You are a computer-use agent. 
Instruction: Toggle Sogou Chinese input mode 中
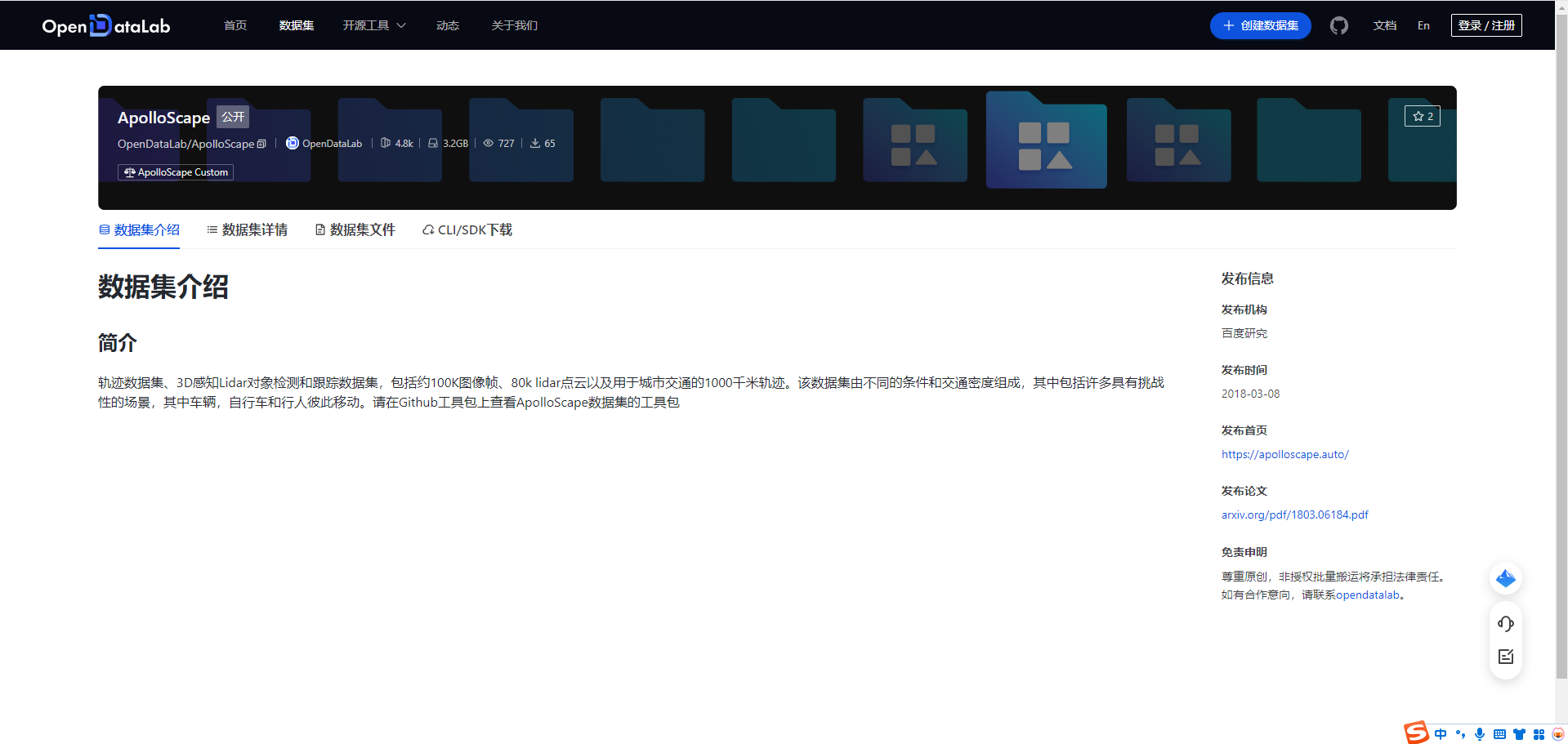pyautogui.click(x=1441, y=734)
